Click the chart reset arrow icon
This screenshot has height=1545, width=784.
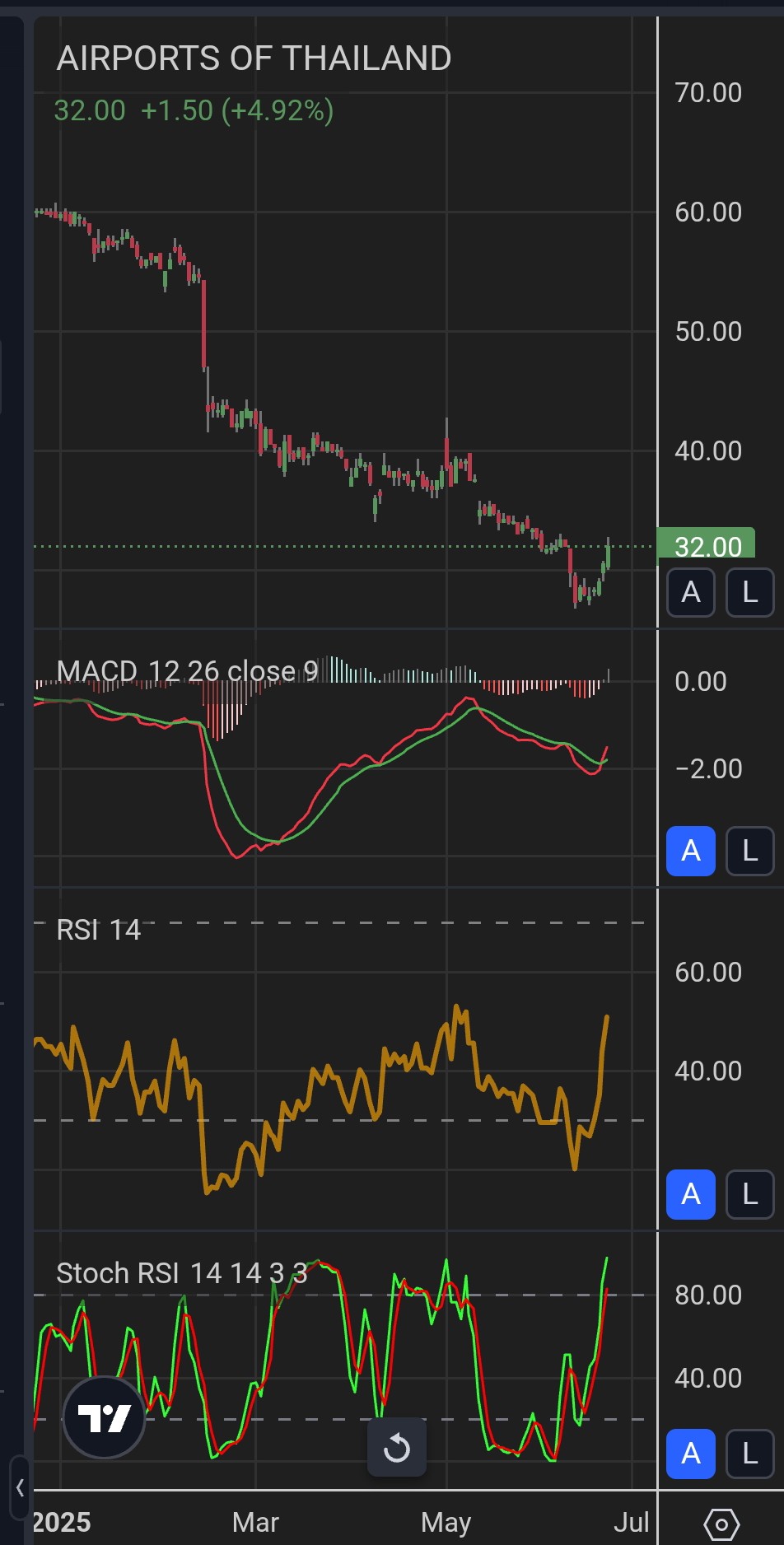(x=397, y=1447)
